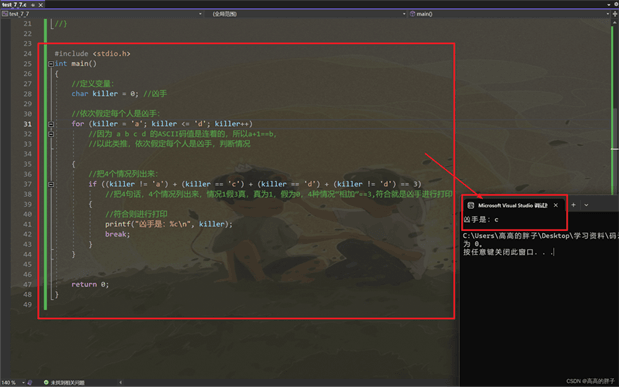Image resolution: width=619 pixels, height=387 pixels.
Task: Click the purple IntelliCode icon in status bar
Action: (x=30, y=382)
